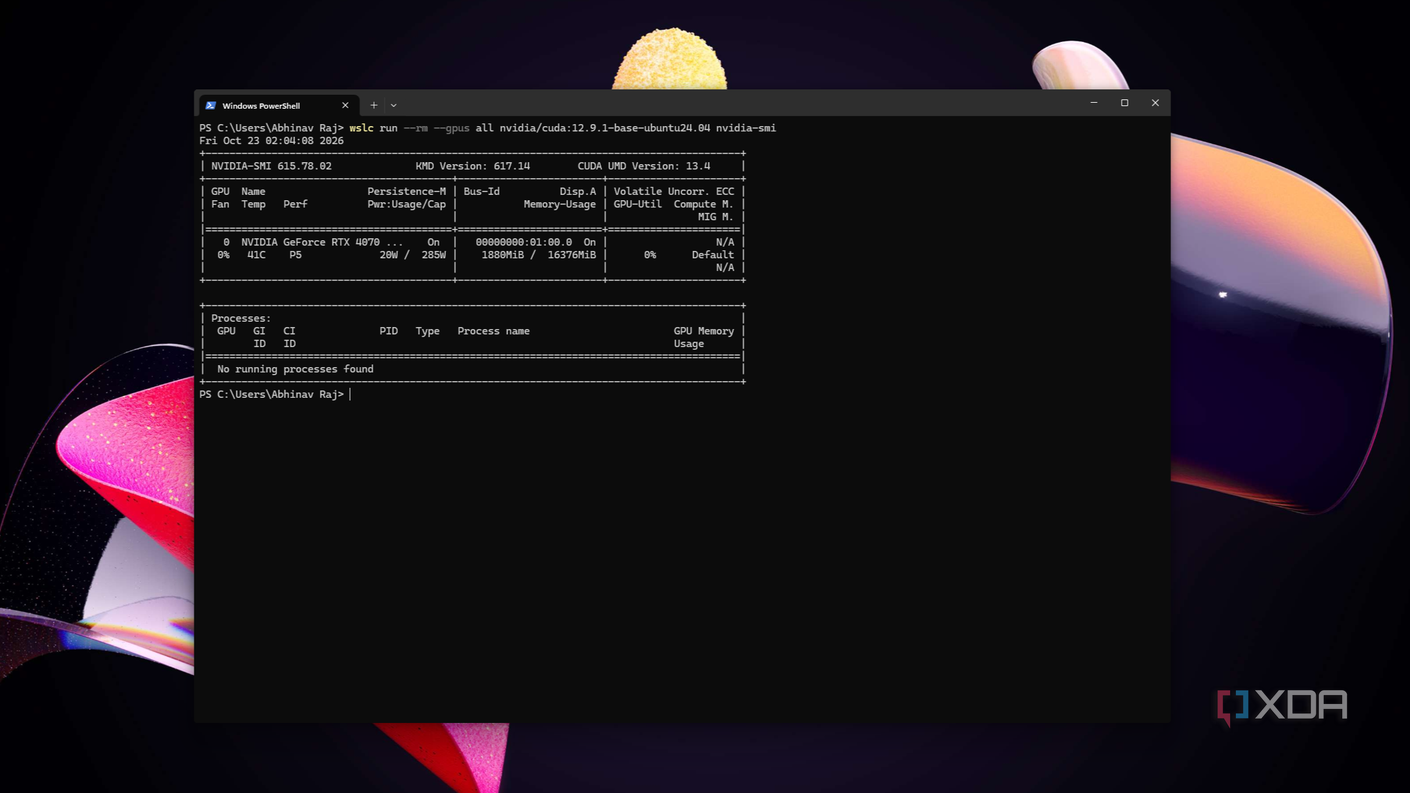Screen dimensions: 1410x793
Task: Open a new terminal tab
Action: point(374,105)
